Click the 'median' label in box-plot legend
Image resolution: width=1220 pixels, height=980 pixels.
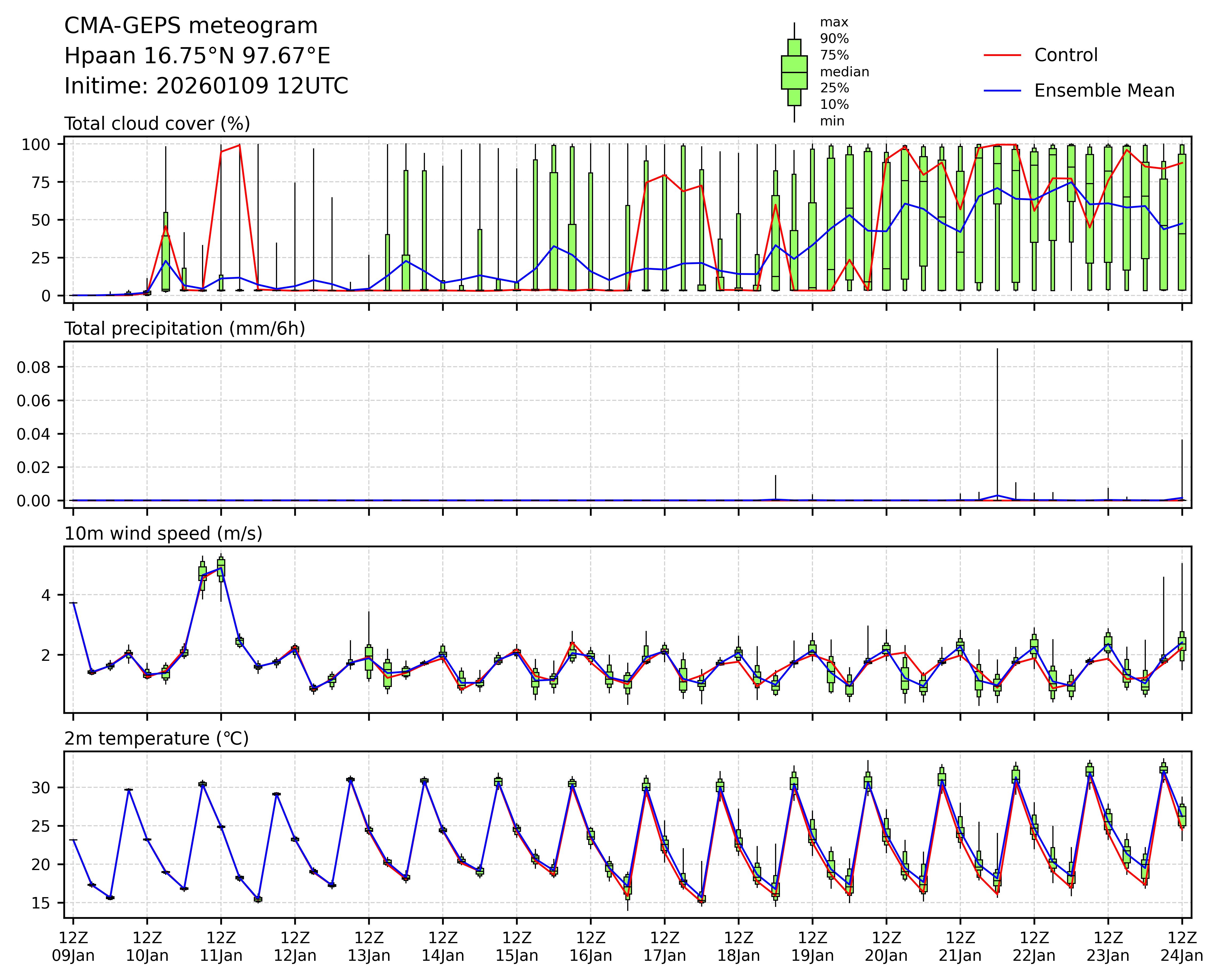point(844,72)
